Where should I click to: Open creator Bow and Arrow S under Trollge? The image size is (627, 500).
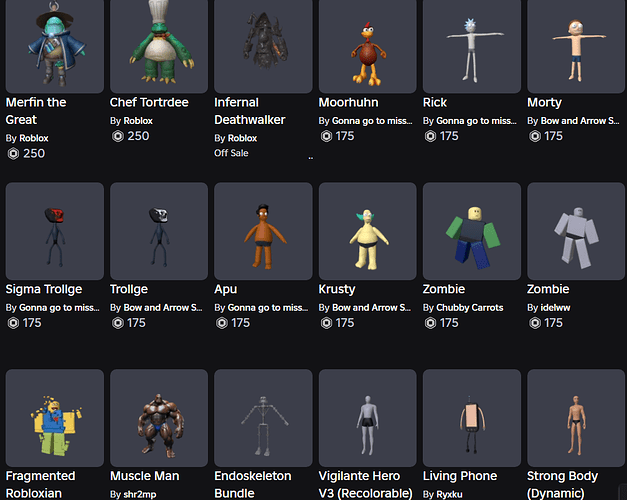click(x=163, y=308)
